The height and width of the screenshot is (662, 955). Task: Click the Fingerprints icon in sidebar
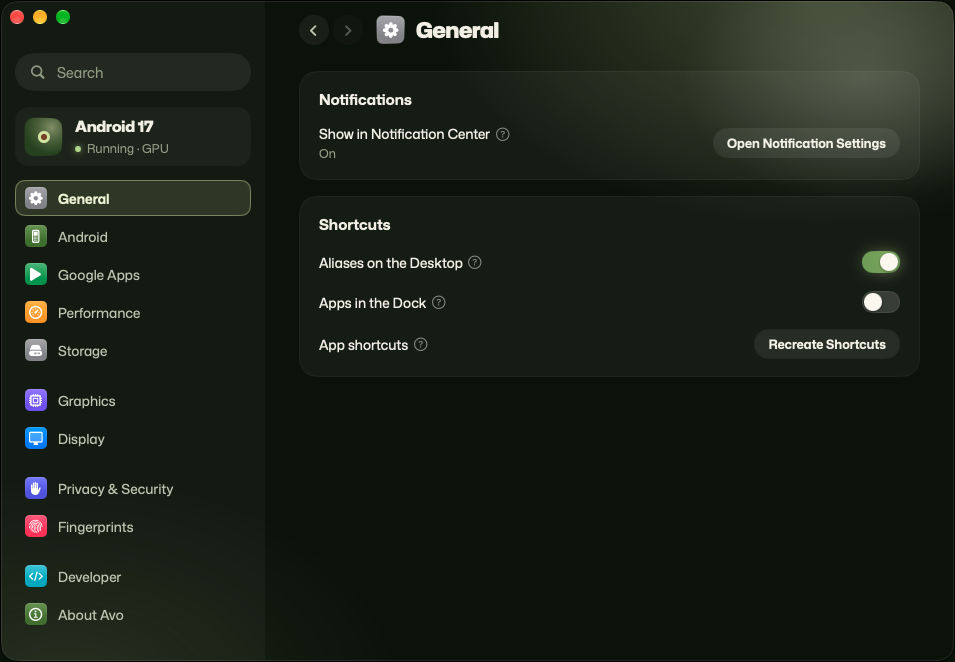[x=36, y=527]
